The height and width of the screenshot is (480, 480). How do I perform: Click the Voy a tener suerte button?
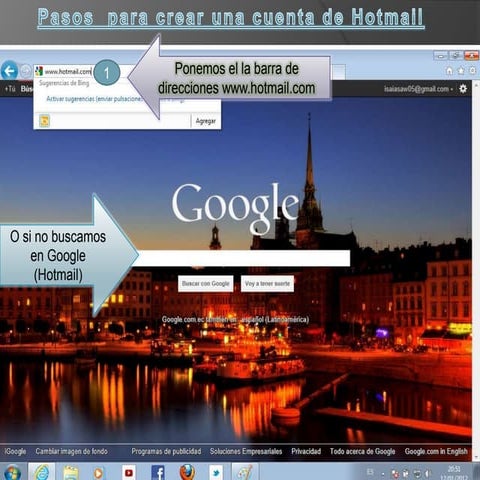click(x=267, y=284)
